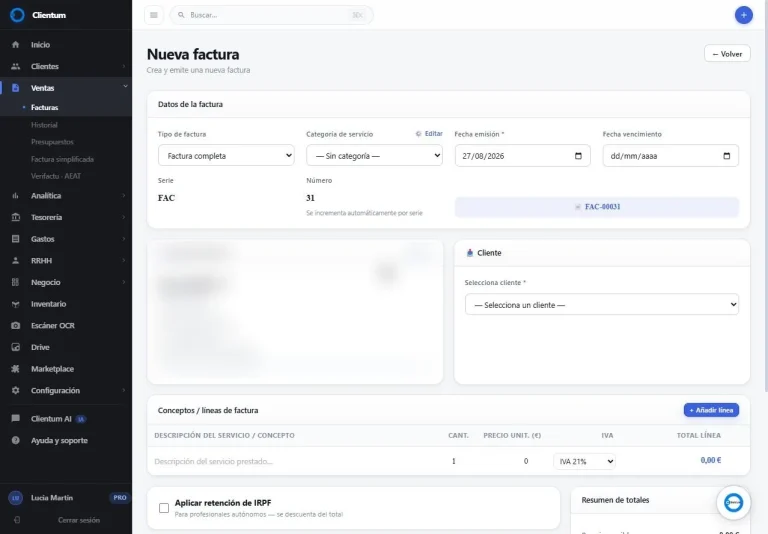Toggle sidebar with hamburger menu icon
768x534 pixels.
[x=154, y=15]
